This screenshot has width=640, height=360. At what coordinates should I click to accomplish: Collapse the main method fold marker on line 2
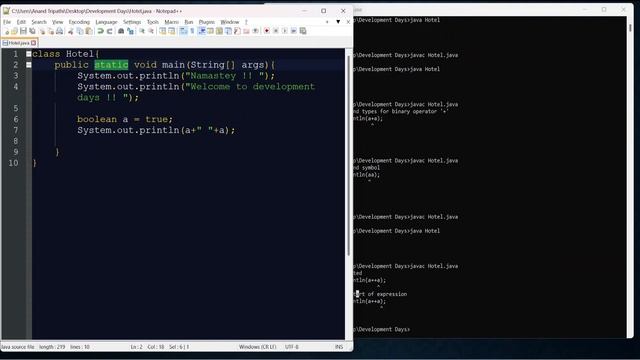[29, 65]
